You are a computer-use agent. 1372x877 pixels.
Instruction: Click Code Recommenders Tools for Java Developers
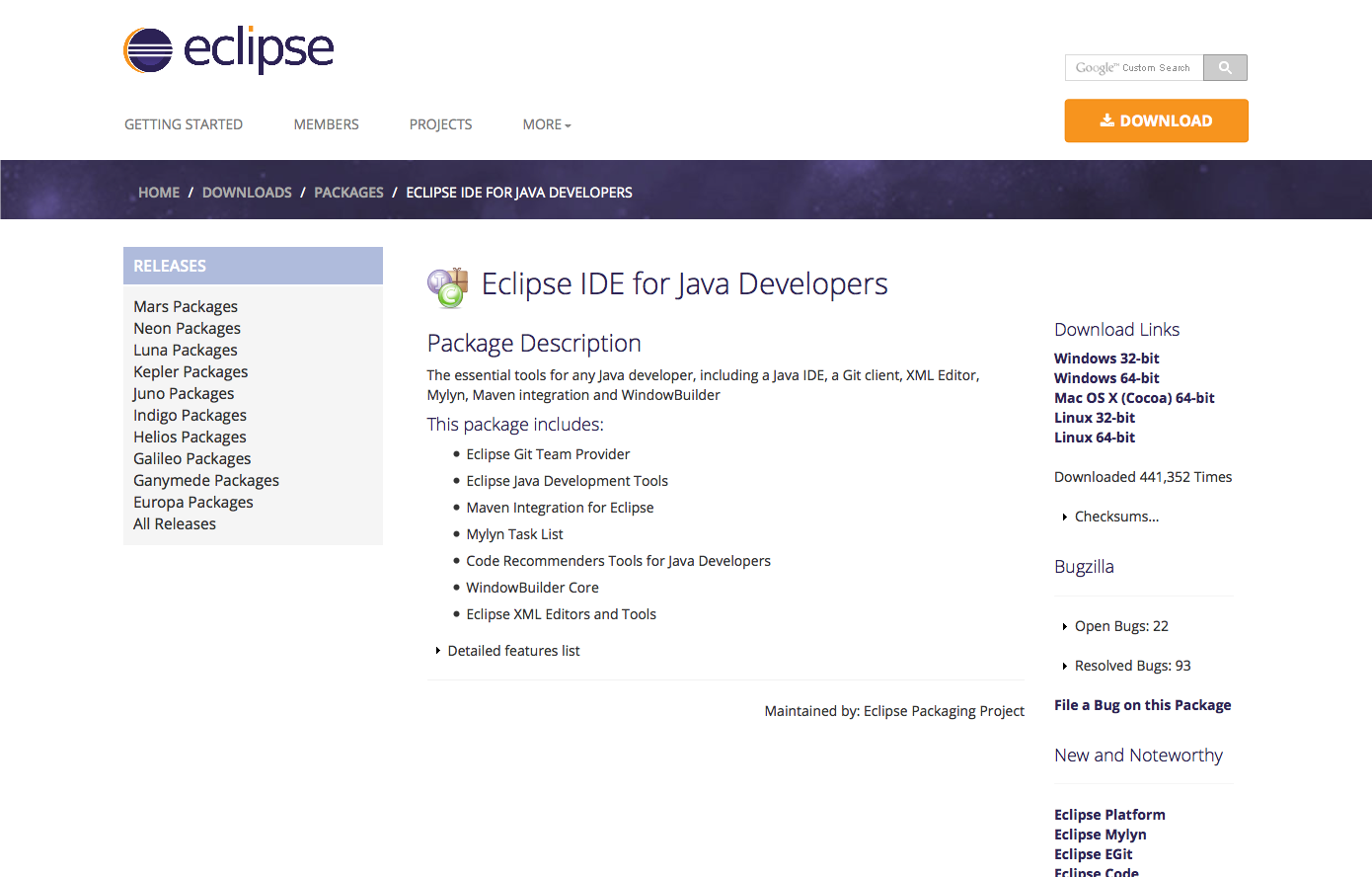618,561
